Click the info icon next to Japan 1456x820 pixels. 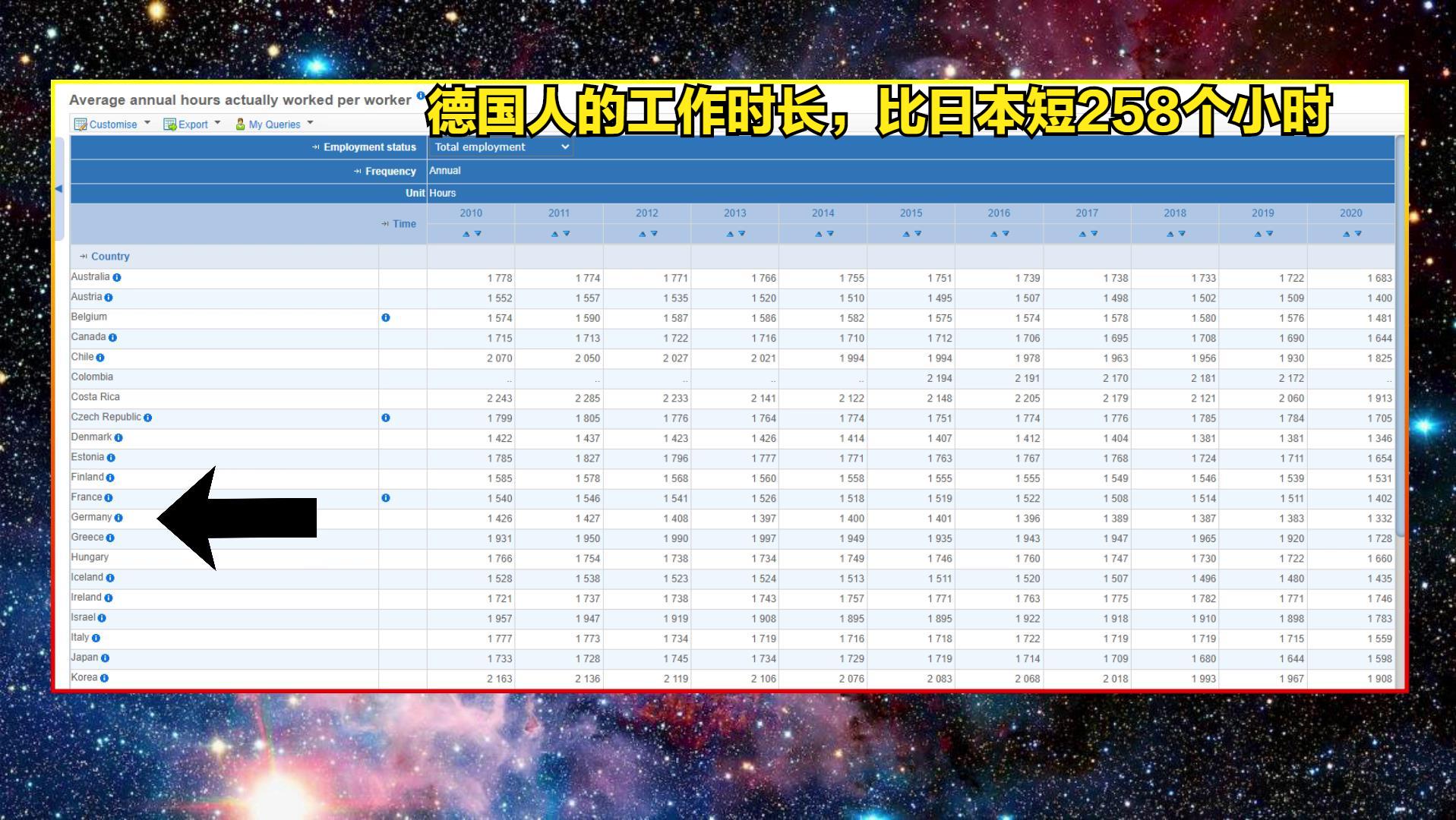coord(104,658)
